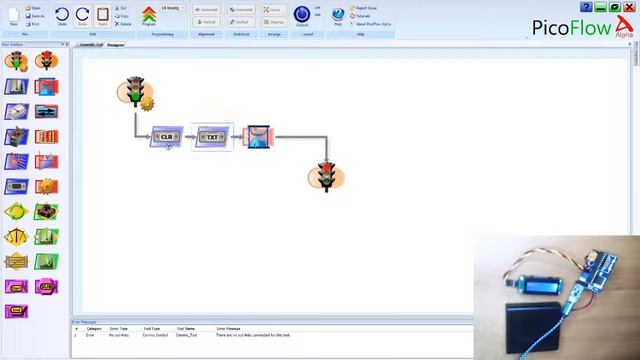
Task: Pick the red hourglass delay tool in toolbox
Action: click(x=47, y=87)
